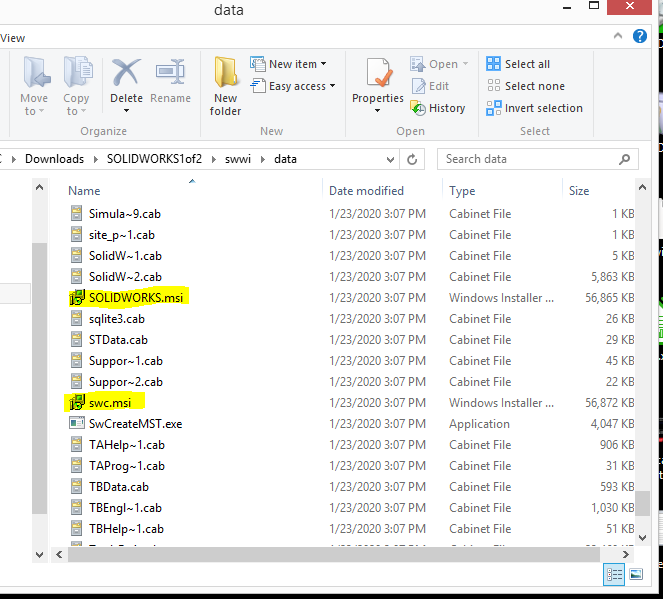
Task: Go to SOLIDWORKS1of2 in the address bar
Action: click(x=154, y=159)
